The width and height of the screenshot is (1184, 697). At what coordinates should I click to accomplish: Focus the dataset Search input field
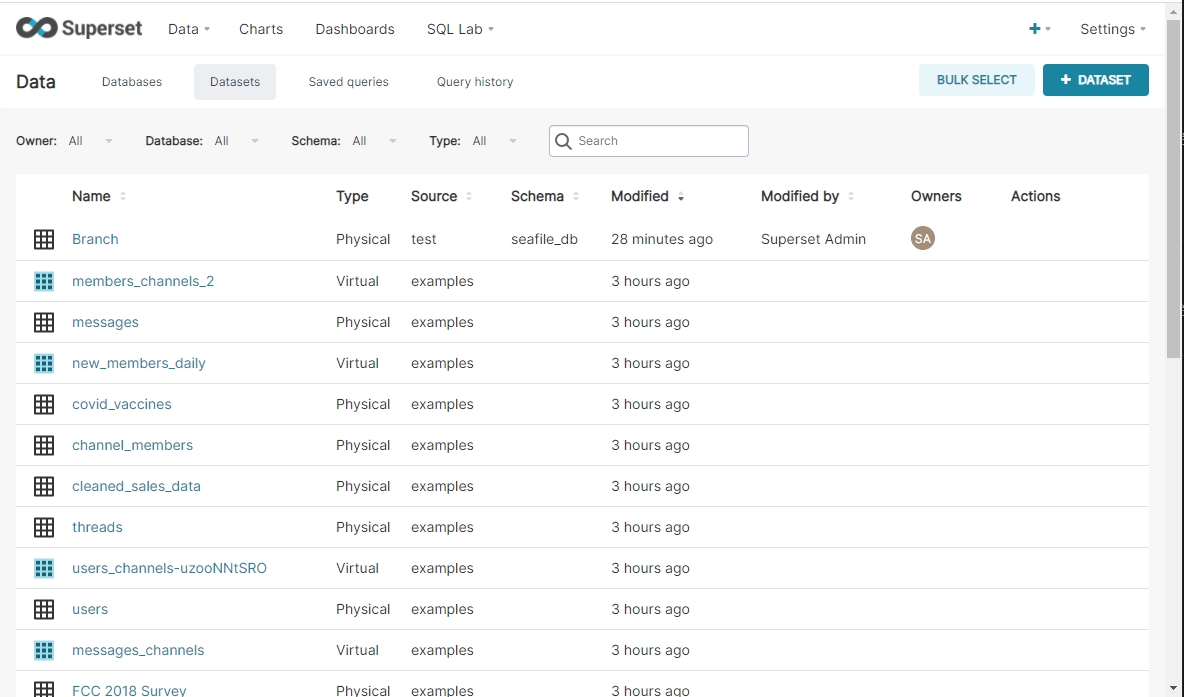(x=658, y=141)
